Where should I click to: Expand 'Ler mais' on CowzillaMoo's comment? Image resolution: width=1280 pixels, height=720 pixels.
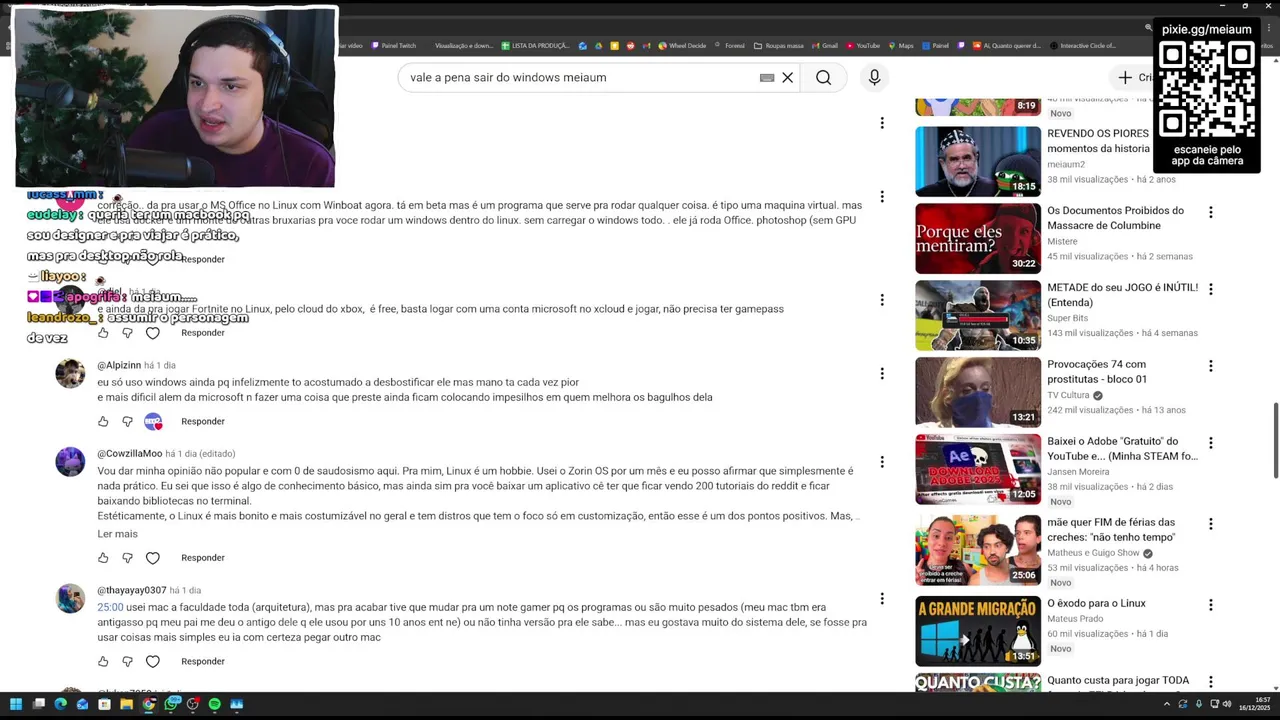[117, 534]
